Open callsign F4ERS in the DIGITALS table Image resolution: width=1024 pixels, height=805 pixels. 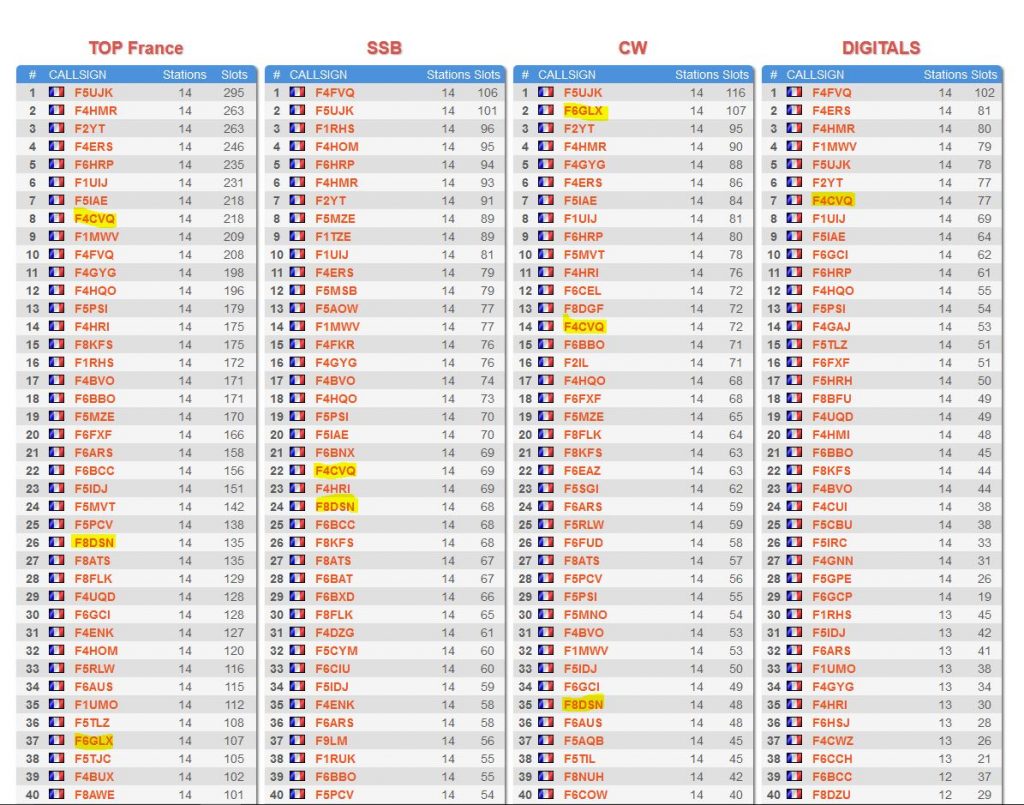(831, 110)
